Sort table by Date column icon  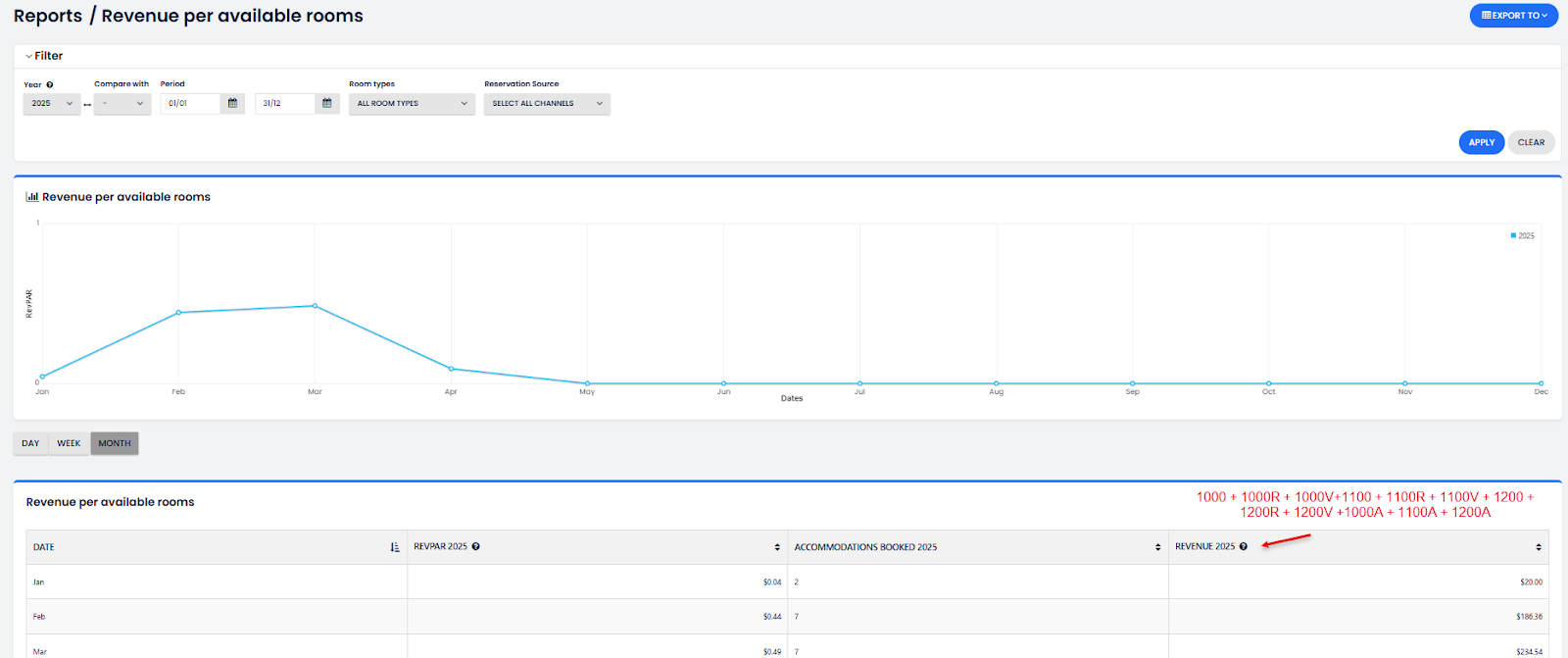[x=395, y=547]
